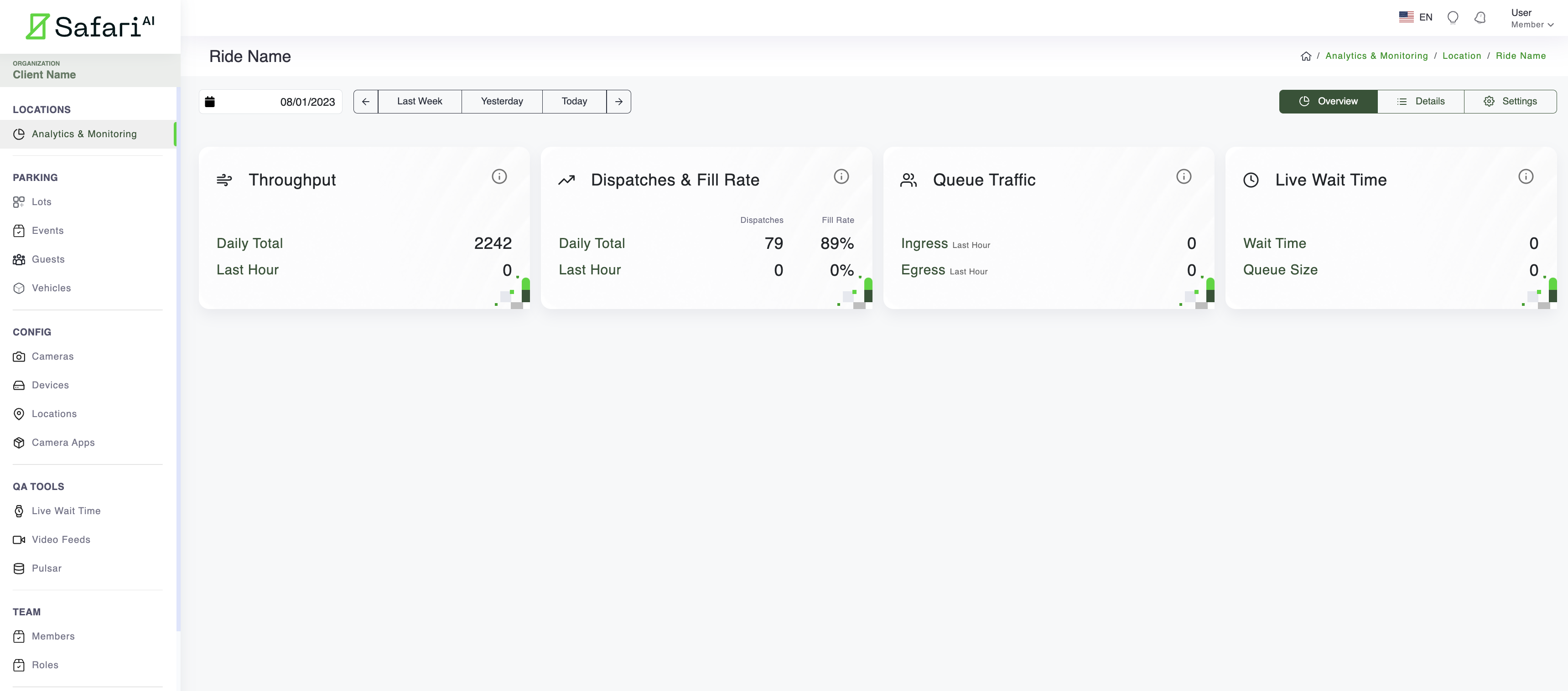Click the lightbulb icon in header
This screenshot has height=691, width=1568.
[x=1452, y=18]
